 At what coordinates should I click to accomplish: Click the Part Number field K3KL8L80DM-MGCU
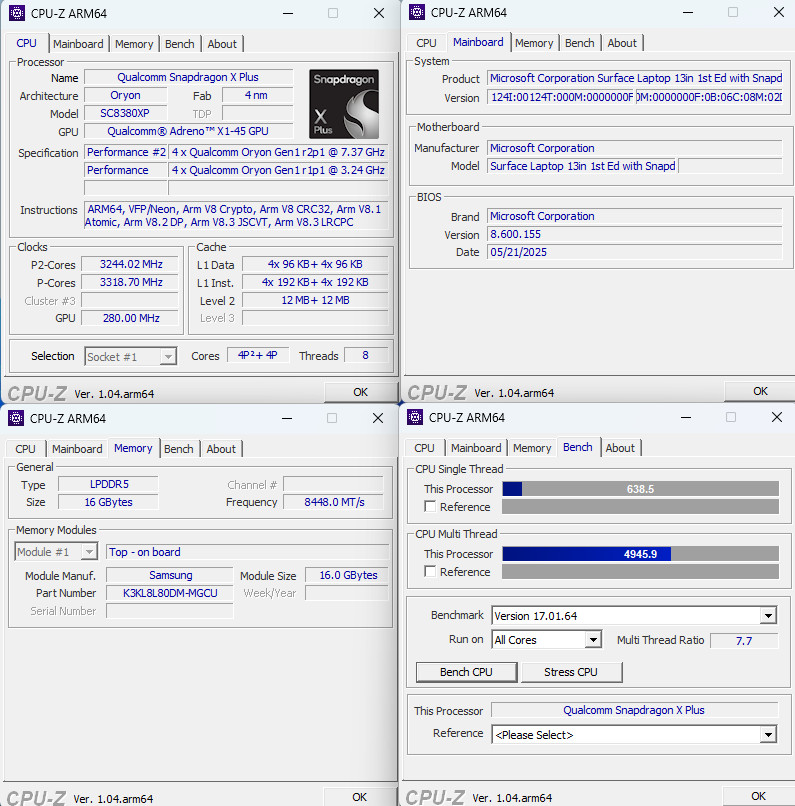pos(170,593)
